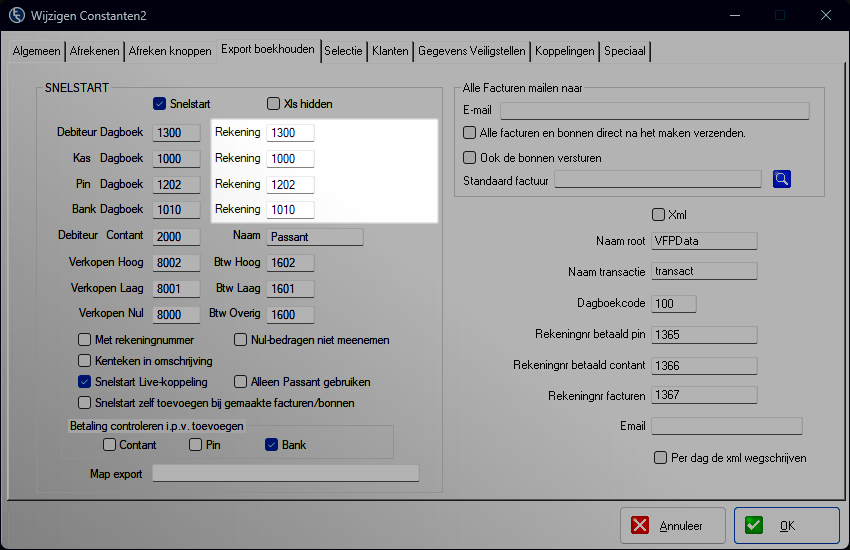This screenshot has width=850, height=550.
Task: Select the Dagboekcode field
Action: [673, 304]
